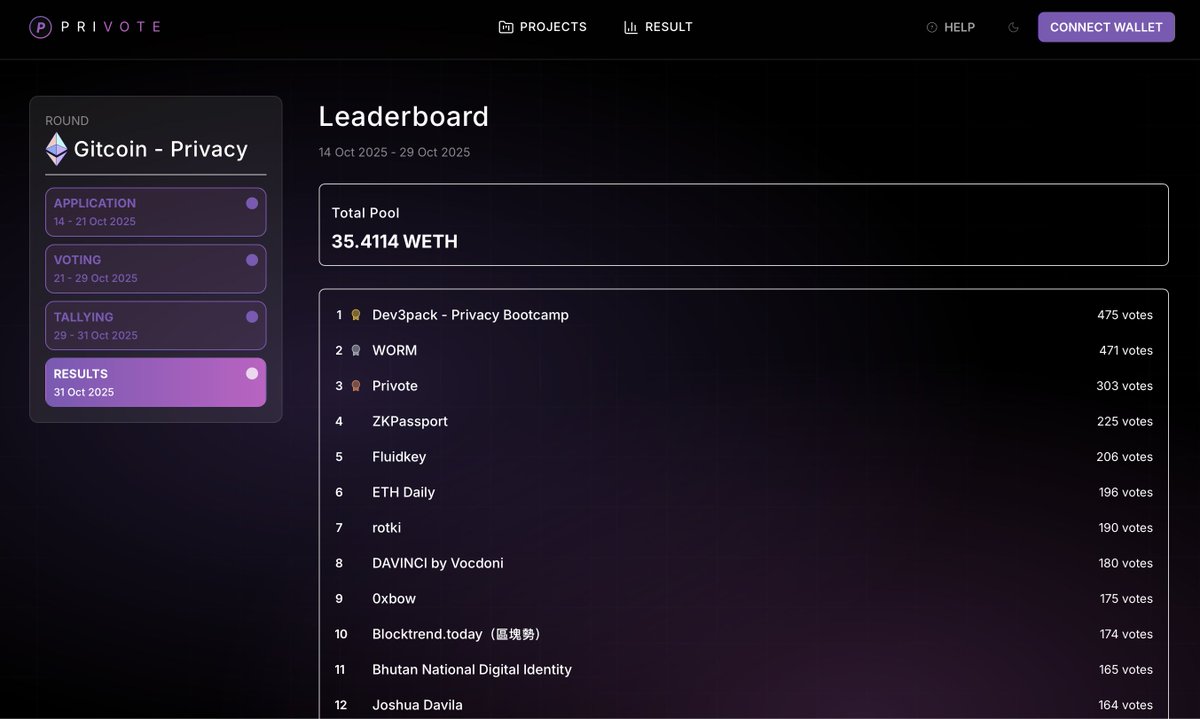Open the ZKPassport project entry
This screenshot has height=719, width=1200.
410,421
